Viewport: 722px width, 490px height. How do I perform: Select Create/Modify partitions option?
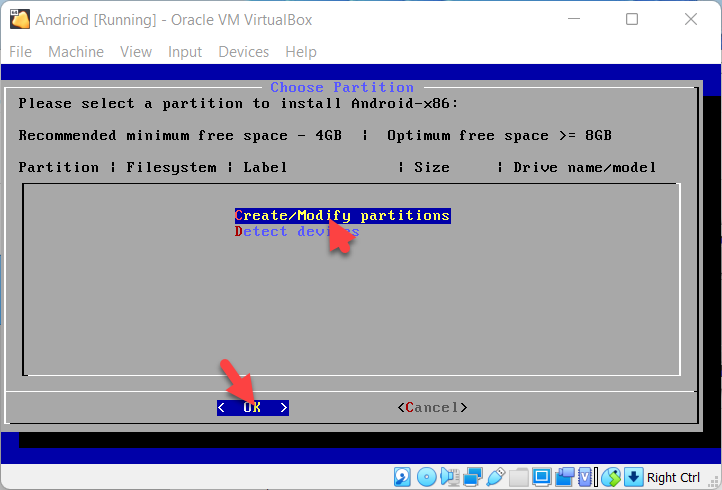coord(342,216)
